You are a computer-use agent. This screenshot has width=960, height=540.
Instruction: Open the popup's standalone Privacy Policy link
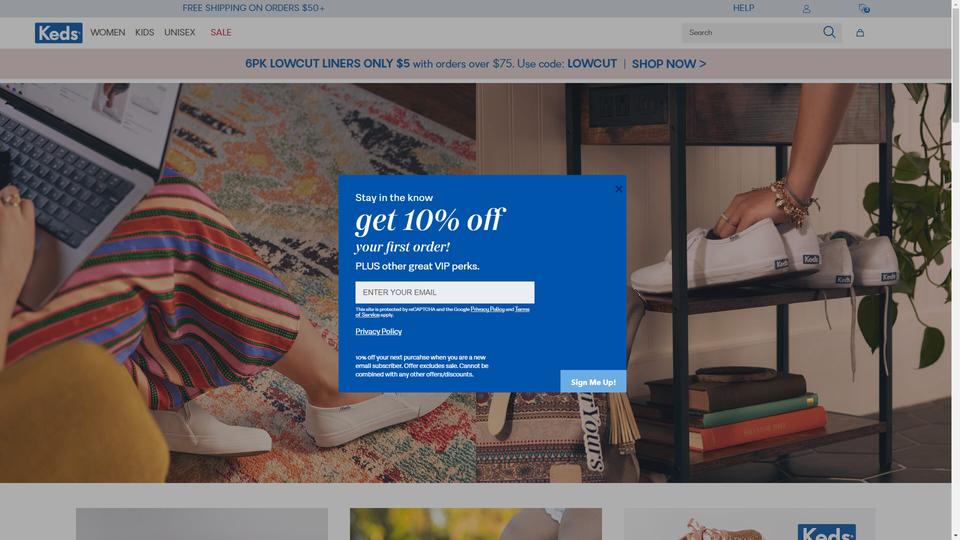coord(378,331)
